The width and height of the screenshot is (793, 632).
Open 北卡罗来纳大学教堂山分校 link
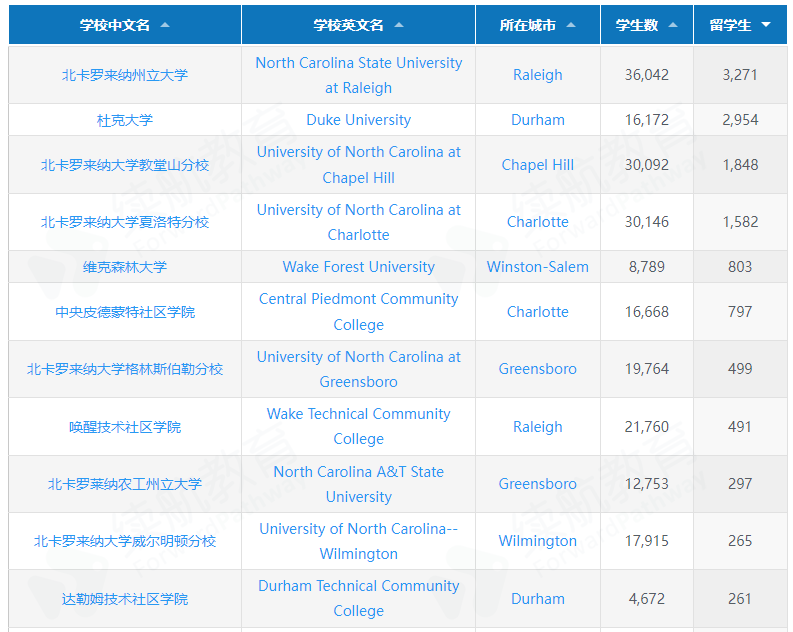(125, 165)
